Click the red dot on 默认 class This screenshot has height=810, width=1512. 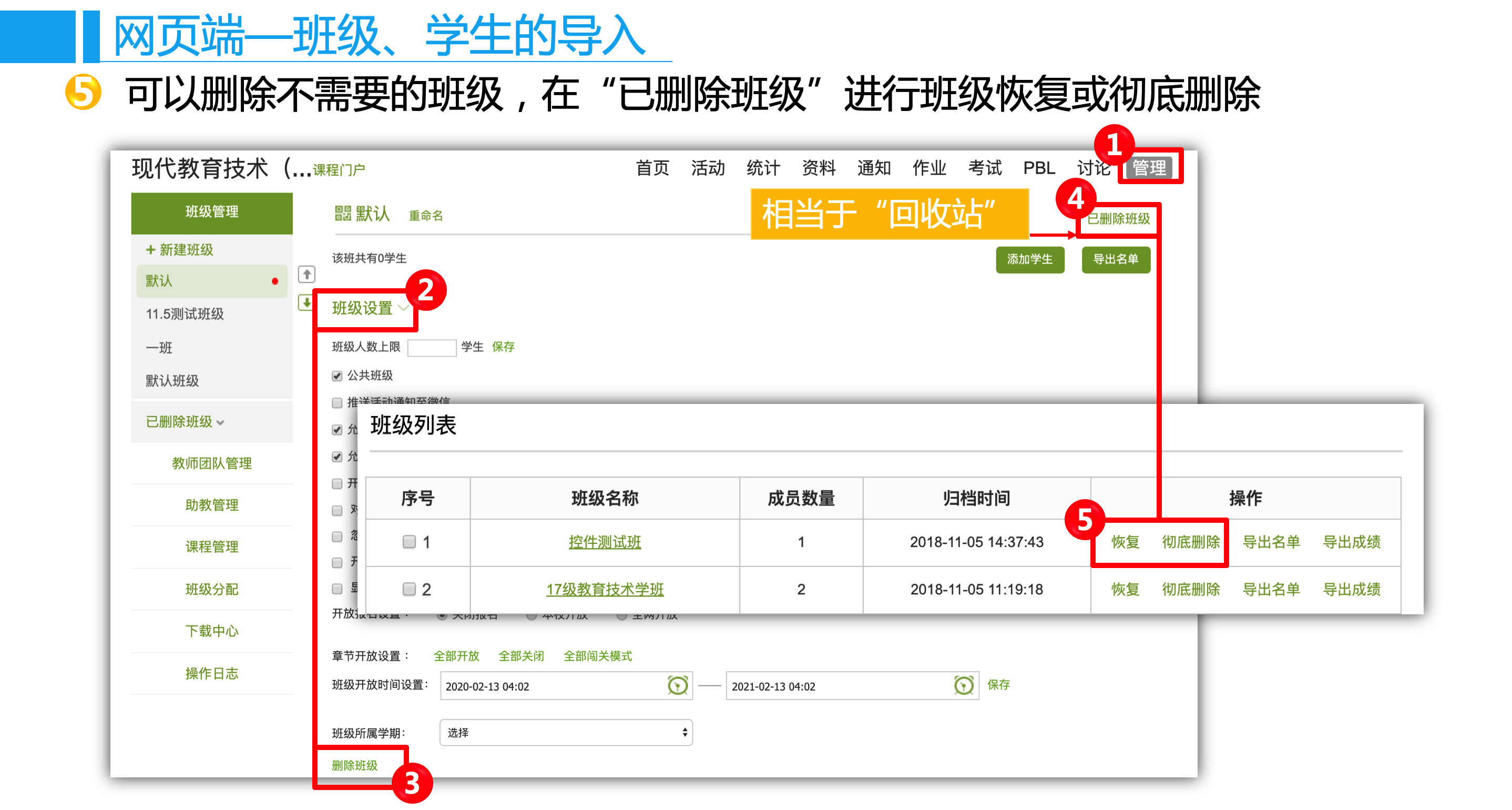(x=275, y=281)
